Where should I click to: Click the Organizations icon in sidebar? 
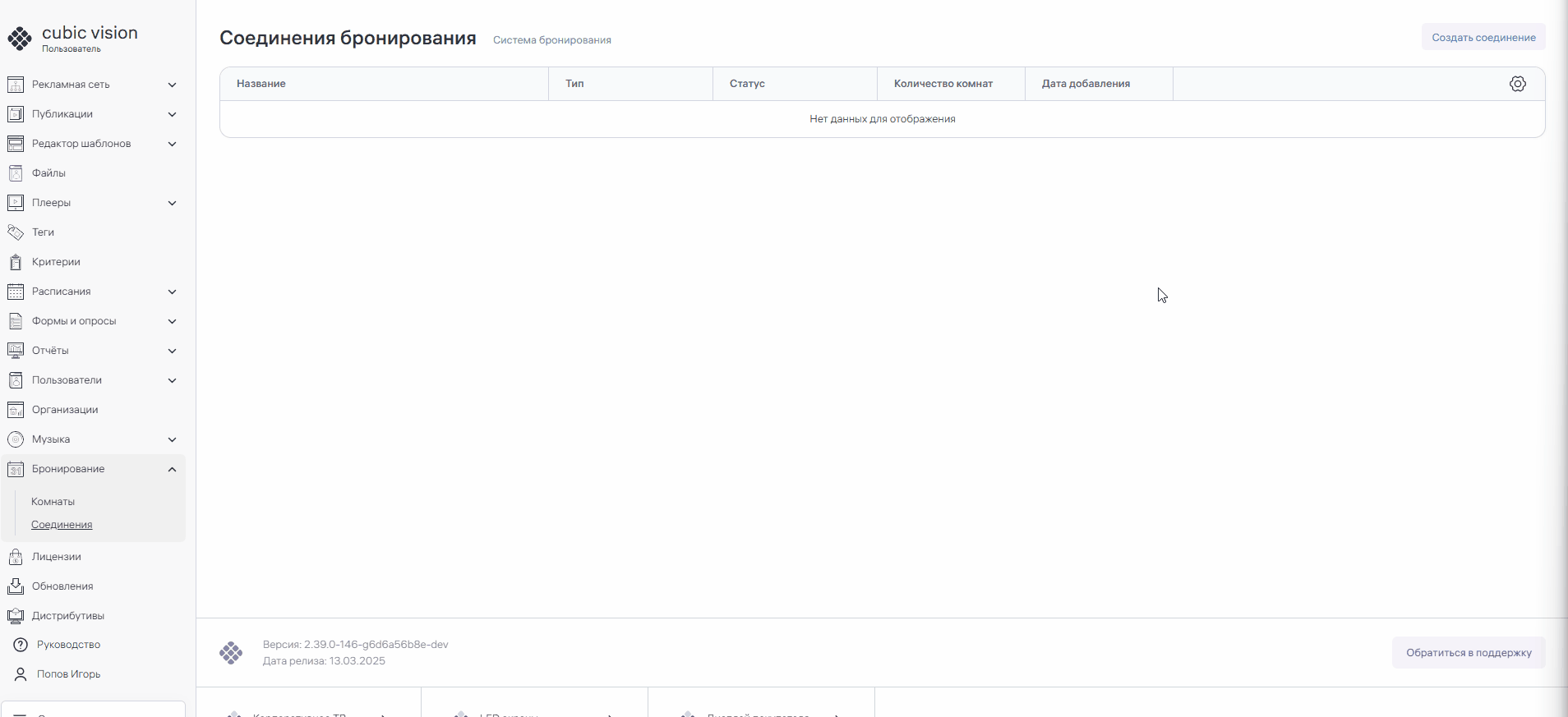point(16,410)
